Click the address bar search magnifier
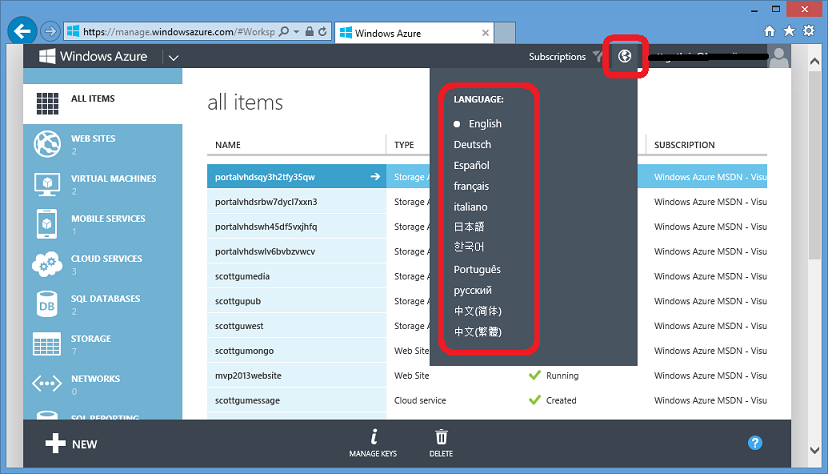 [284, 32]
